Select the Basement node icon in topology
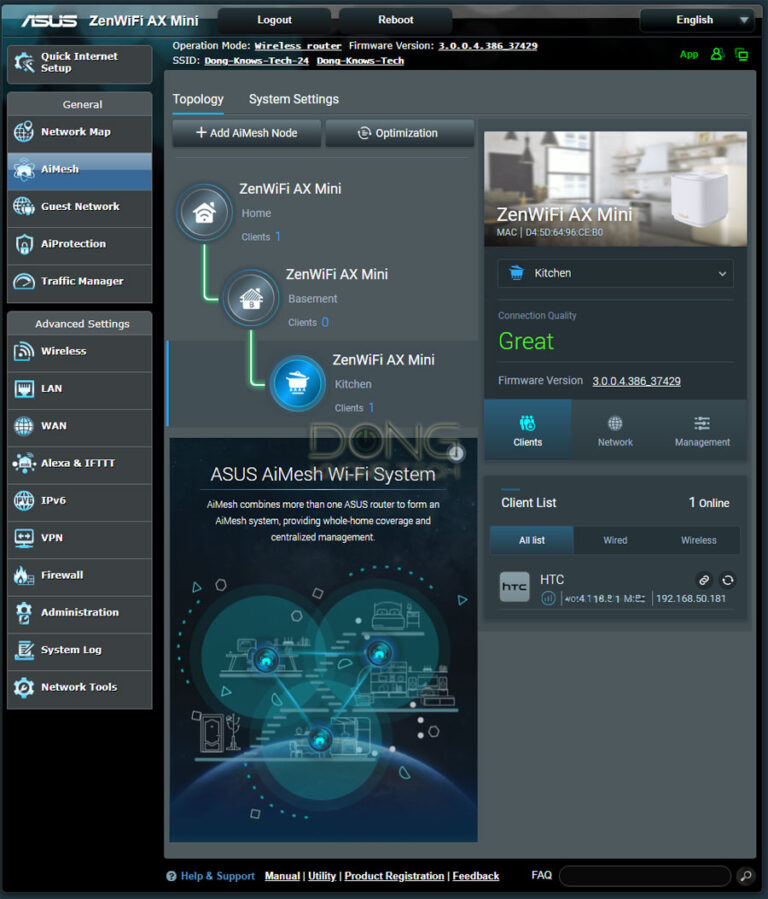Screen dimensions: 768x899 [250, 297]
